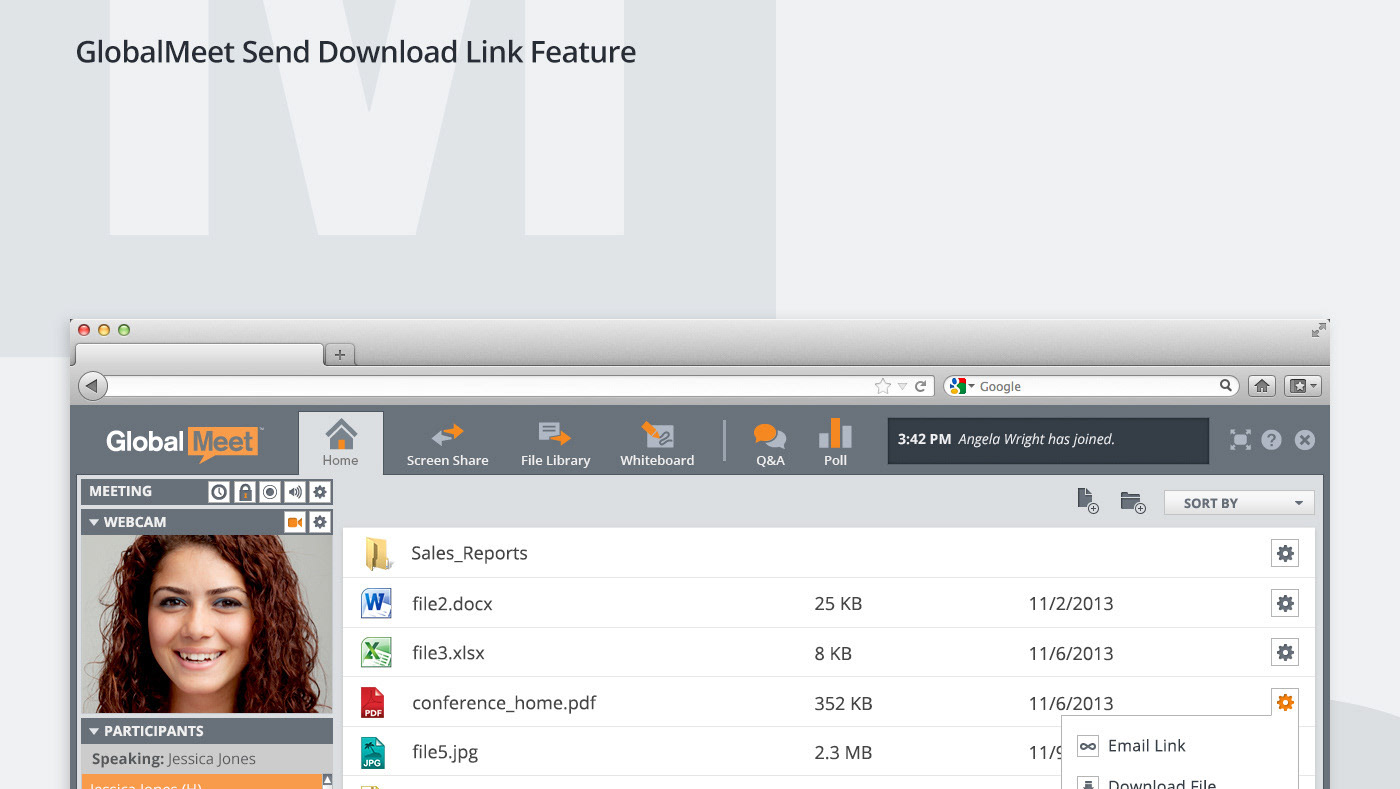Screen dimensions: 1400x789
Task: Open the Whiteboard tab
Action: point(657,444)
